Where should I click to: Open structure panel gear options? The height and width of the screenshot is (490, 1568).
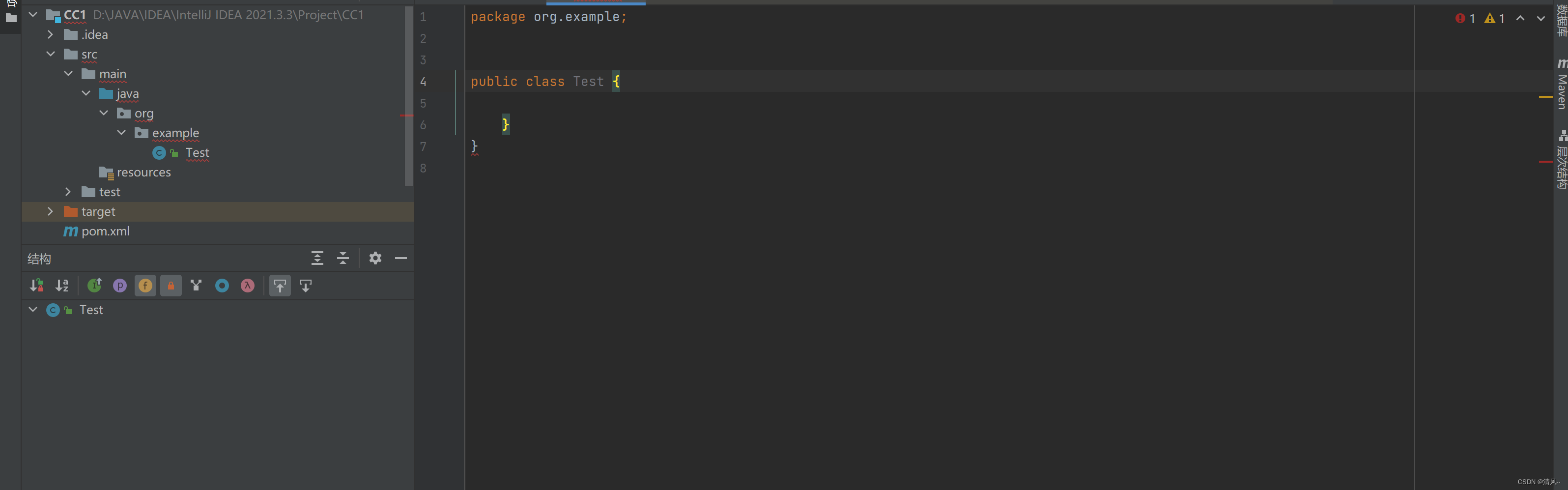(375, 258)
